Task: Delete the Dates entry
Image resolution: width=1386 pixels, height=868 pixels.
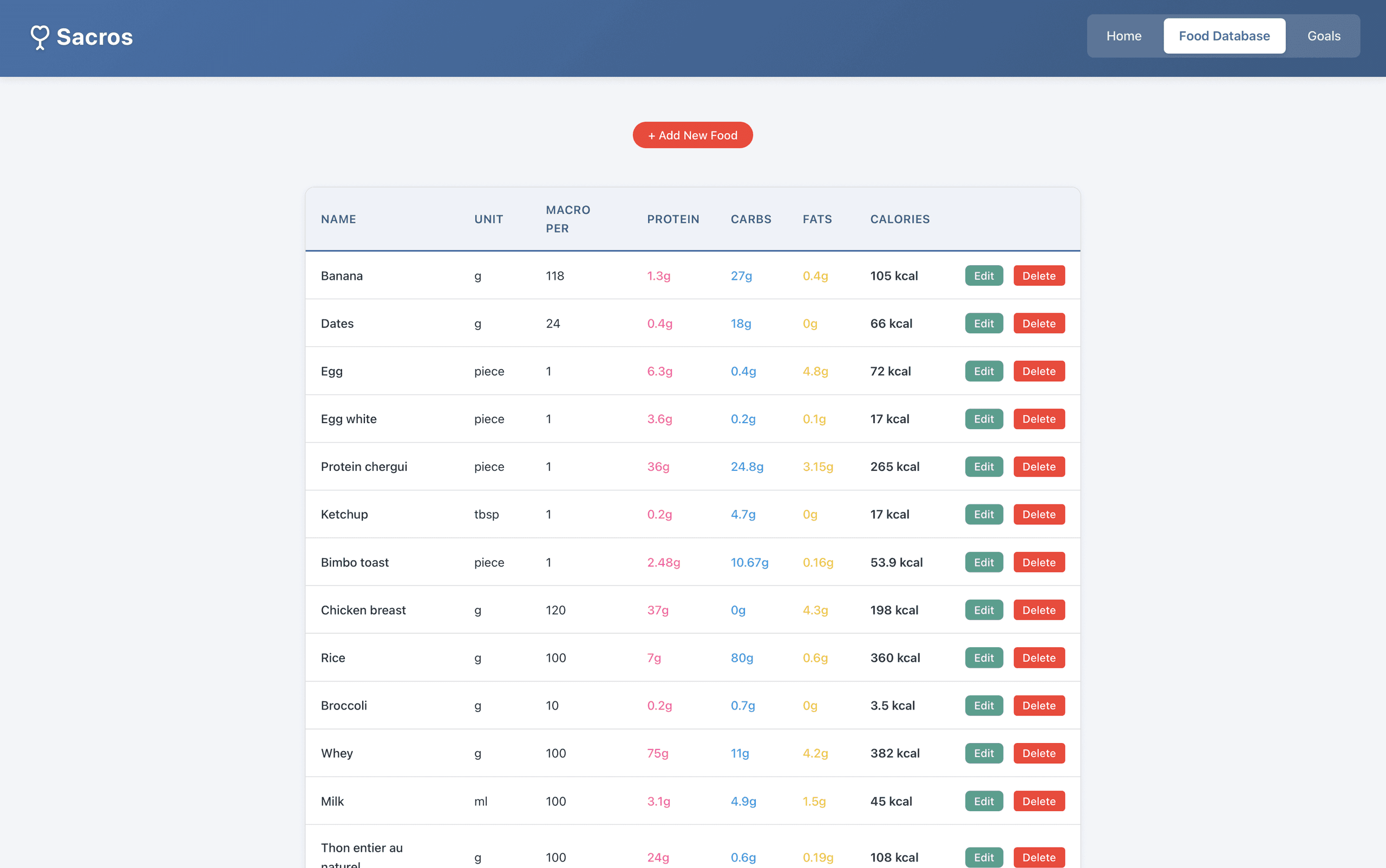Action: click(x=1038, y=324)
